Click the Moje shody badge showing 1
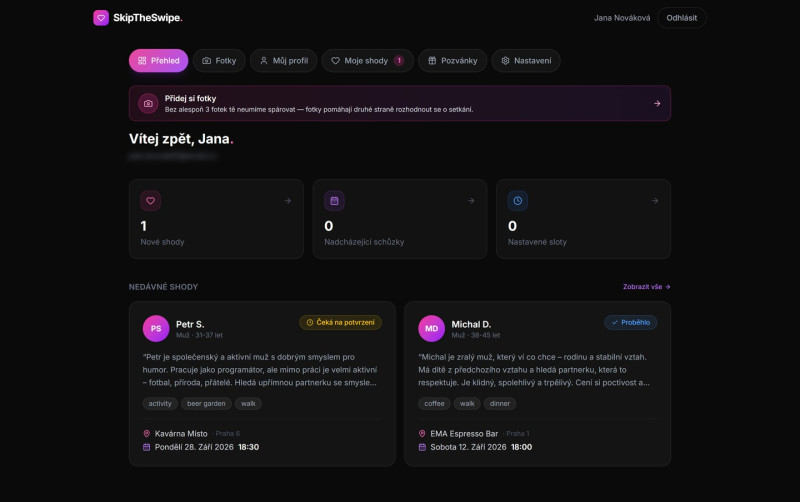Screen dimensions: 800x502 (399, 61)
